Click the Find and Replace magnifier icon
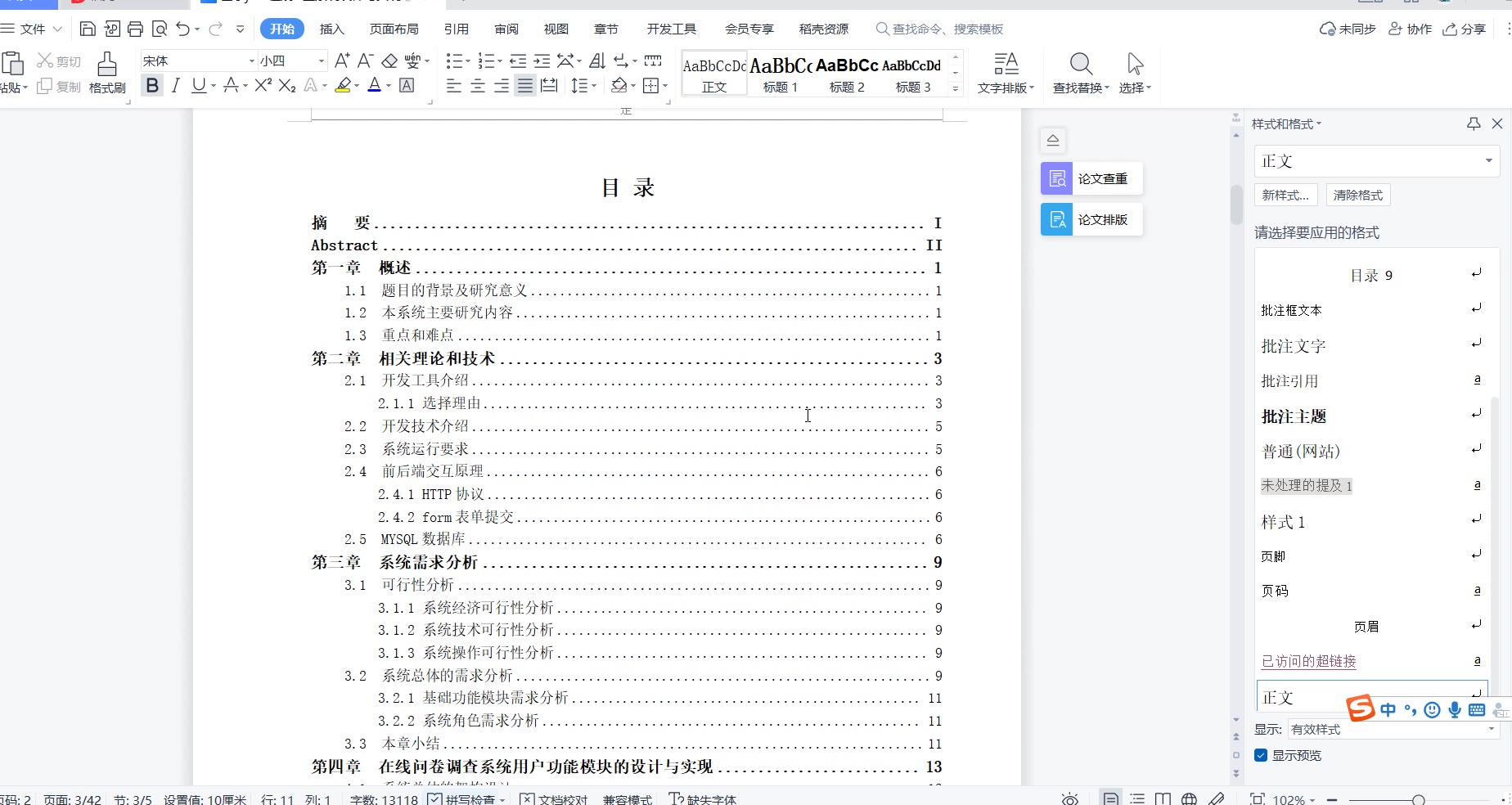Screen dimensions: 1512x805 (1081, 64)
